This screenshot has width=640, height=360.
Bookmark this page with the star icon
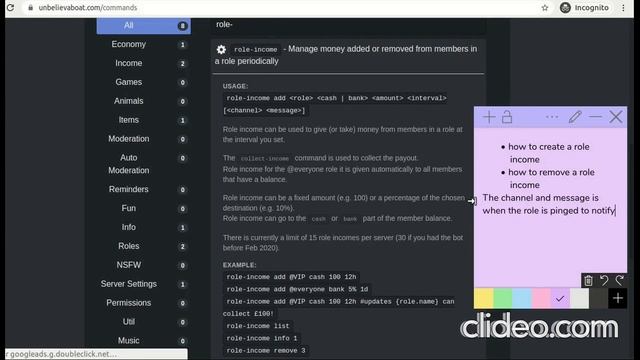[x=544, y=8]
